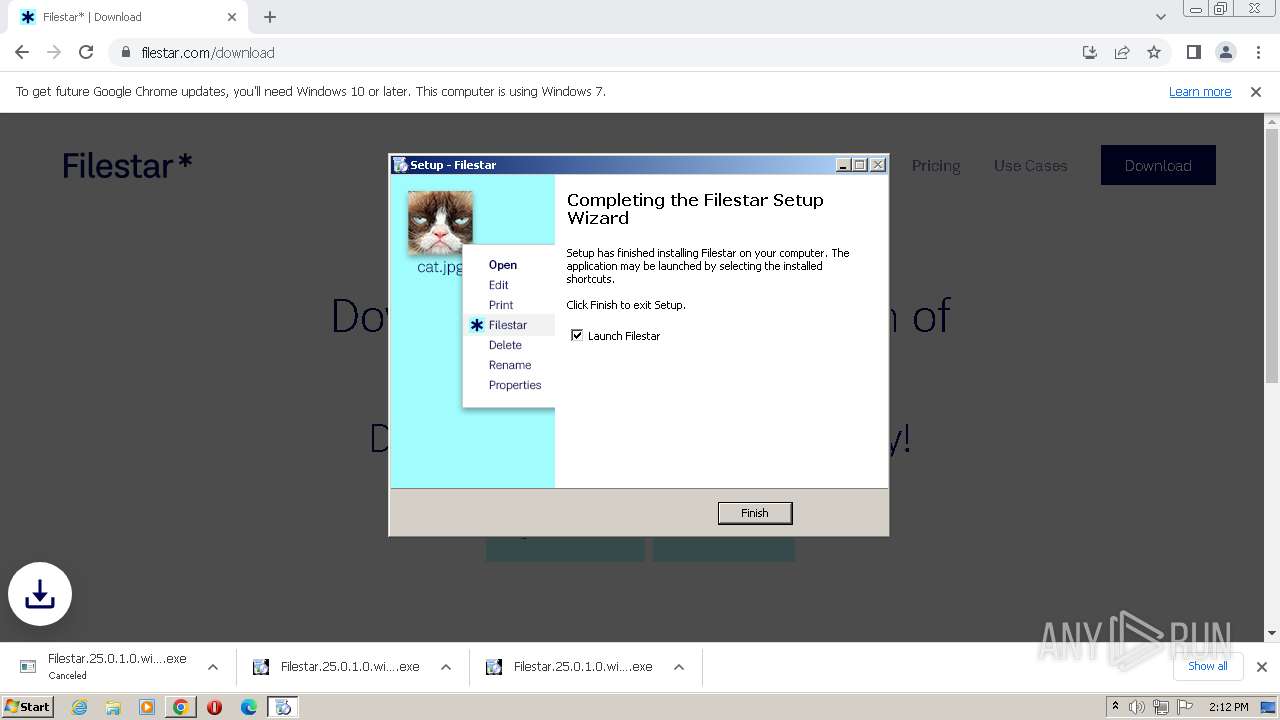Screen dimensions: 1280x720
Task: Click the Show desktop button at taskbar end
Action: [1268, 707]
